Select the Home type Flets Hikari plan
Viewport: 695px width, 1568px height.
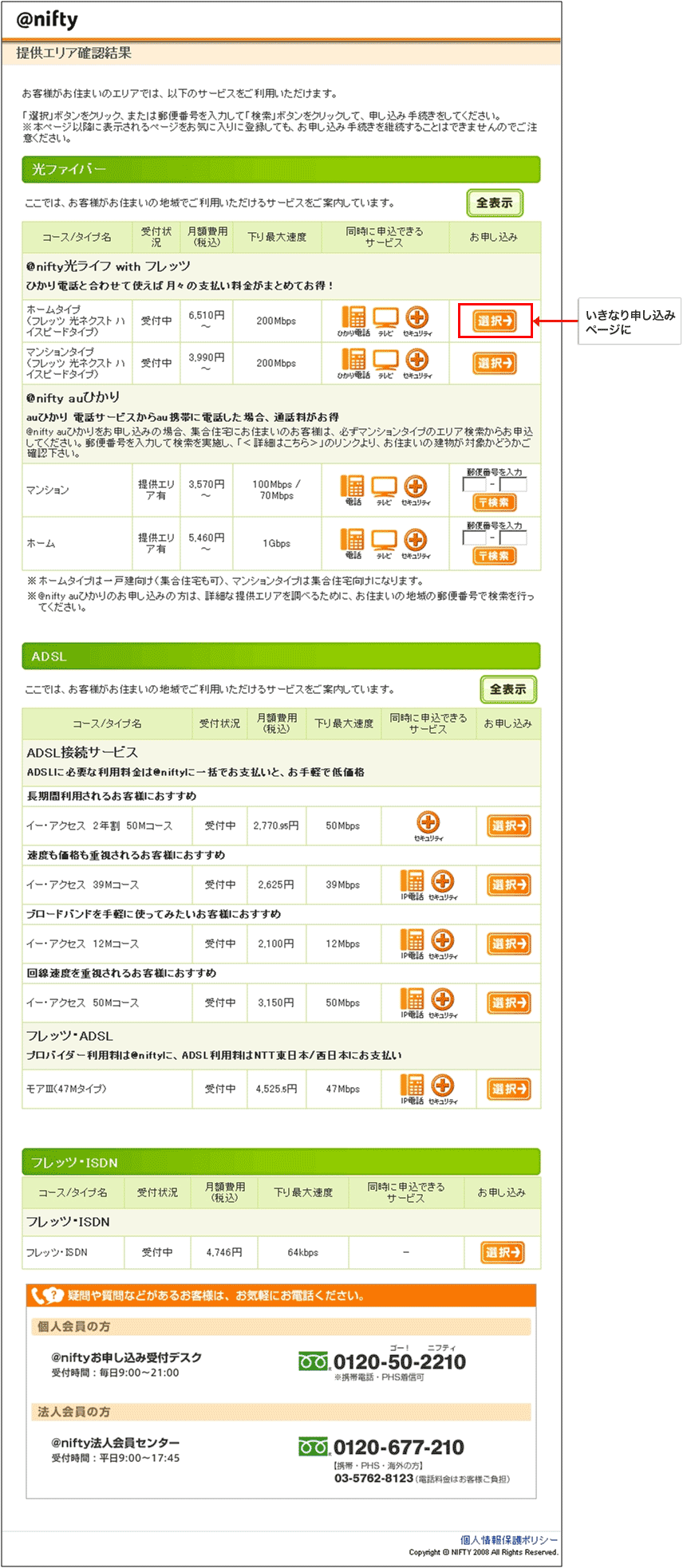495,321
